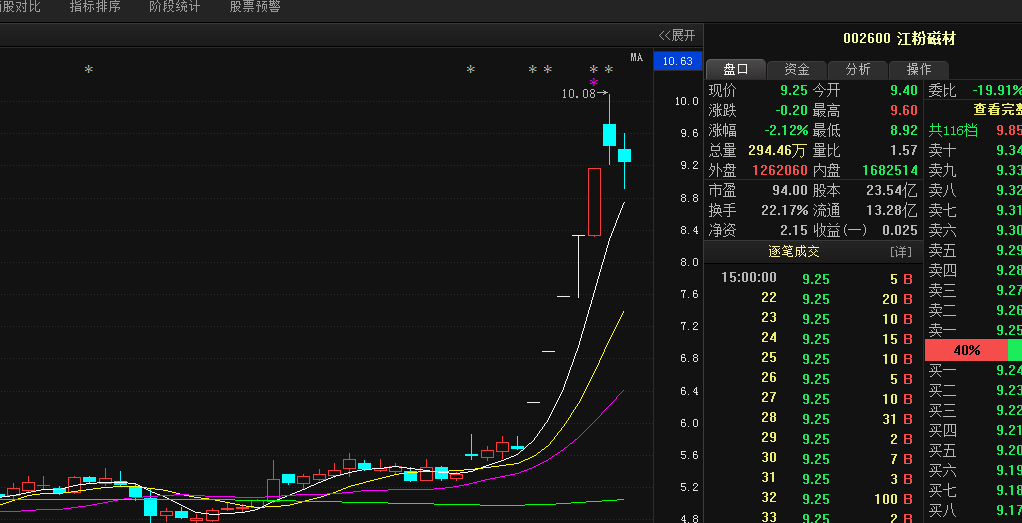Image resolution: width=1022 pixels, height=523 pixels.
Task: Click the red 40% buy-sell ratio bar
Action: (x=966, y=350)
